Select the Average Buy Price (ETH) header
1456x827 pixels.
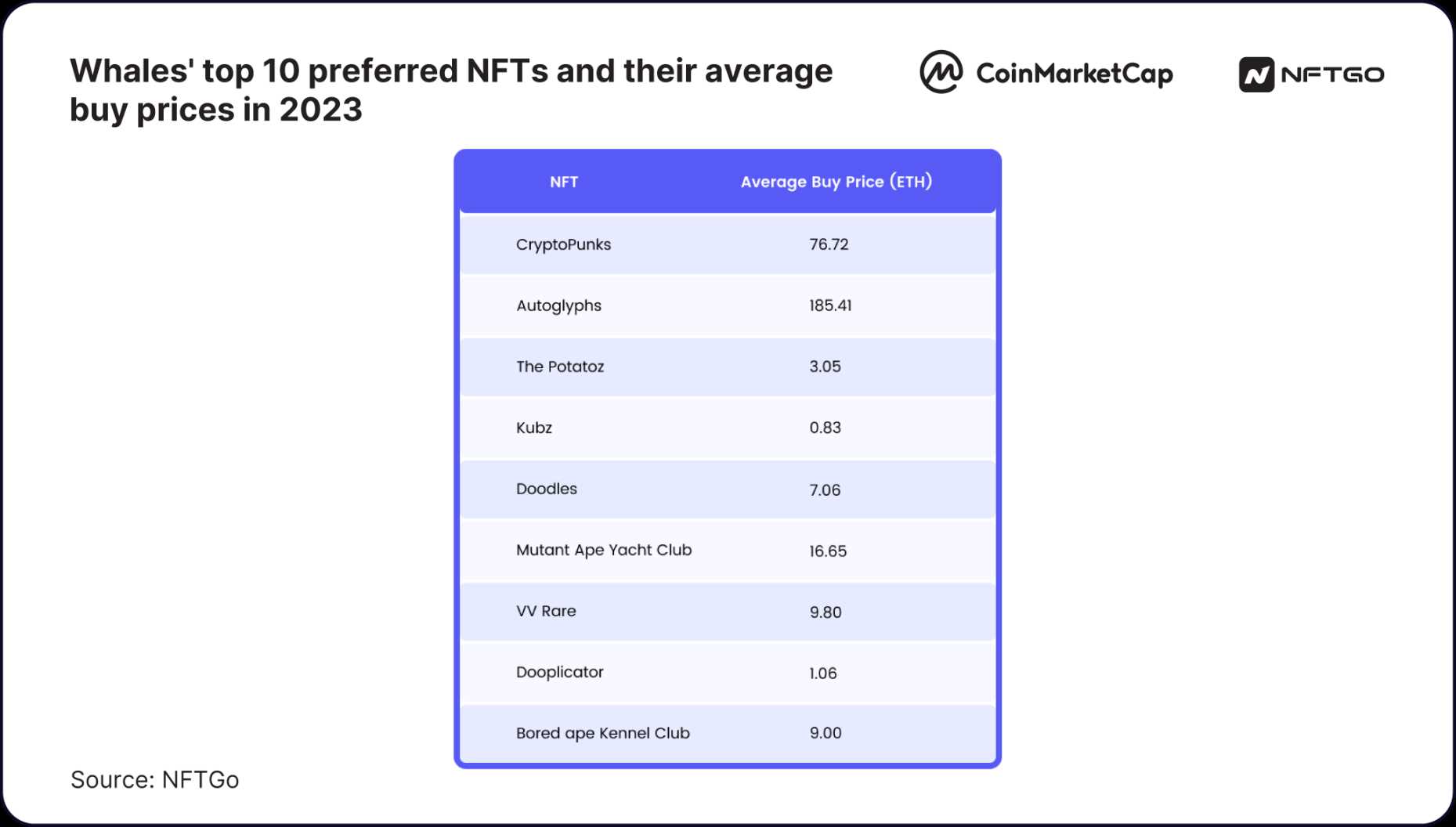tap(836, 182)
